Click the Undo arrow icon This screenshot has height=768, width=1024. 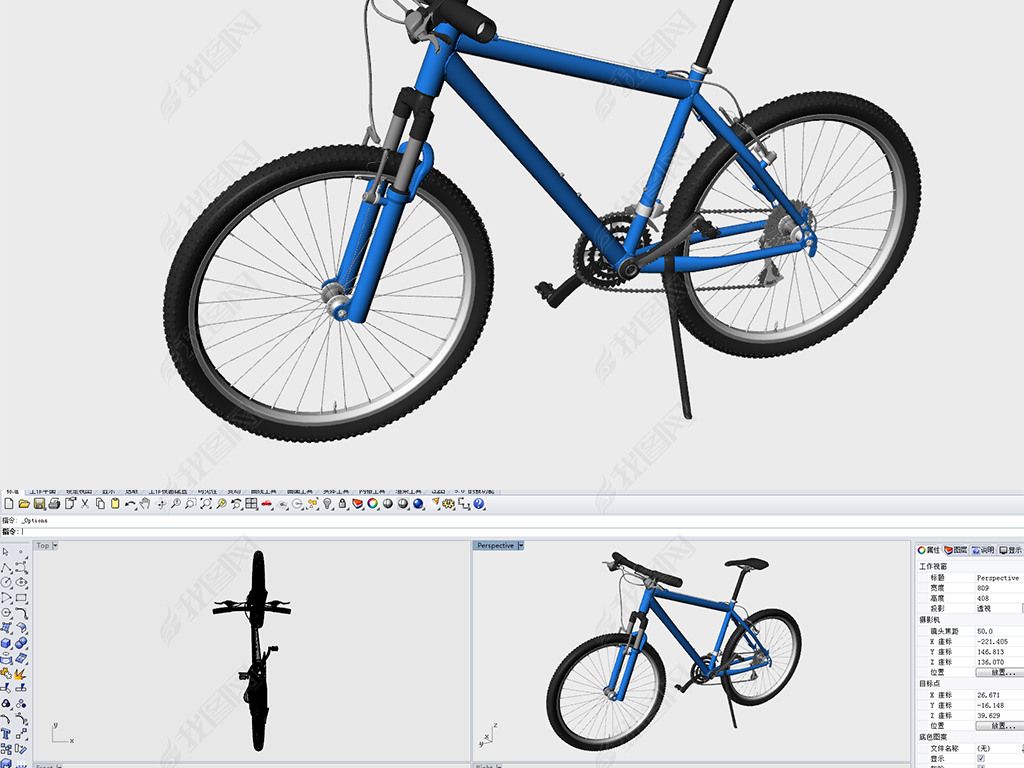pyautogui.click(x=130, y=504)
